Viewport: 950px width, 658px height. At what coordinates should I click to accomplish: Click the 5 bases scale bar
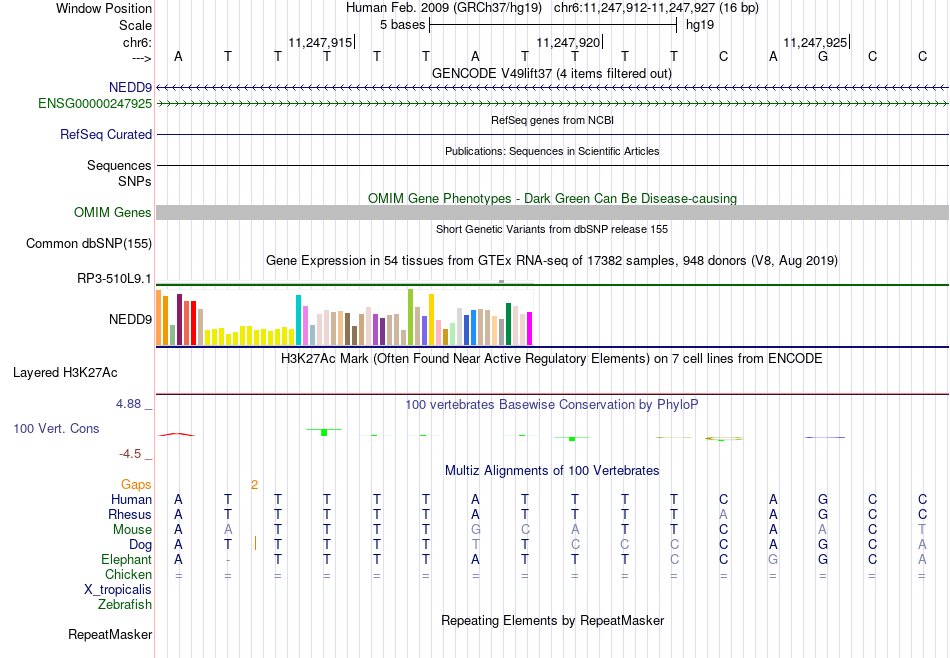tap(553, 25)
